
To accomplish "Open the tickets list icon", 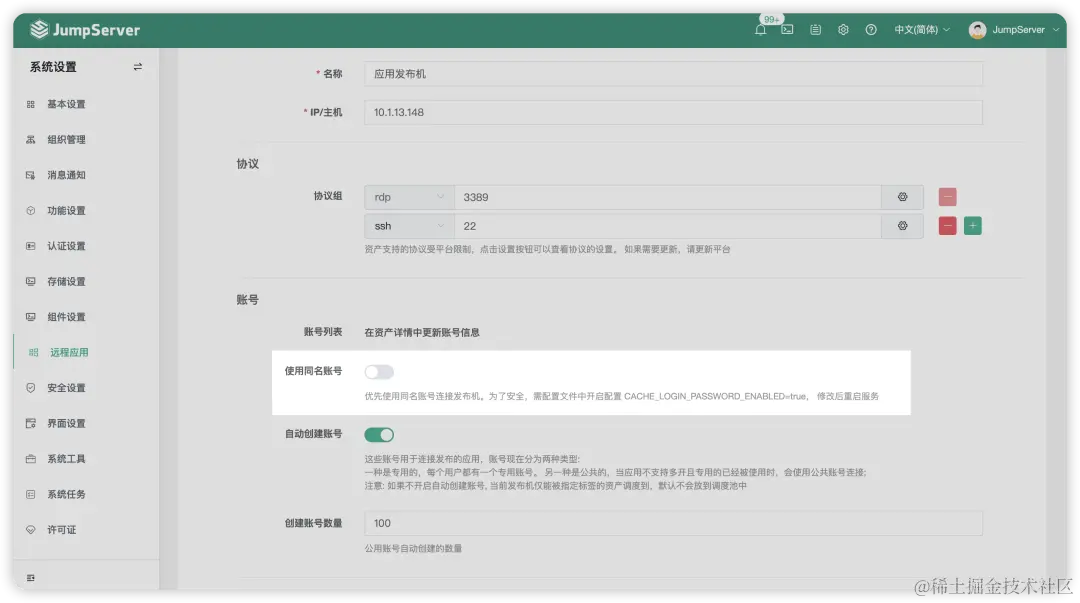I will click(816, 30).
